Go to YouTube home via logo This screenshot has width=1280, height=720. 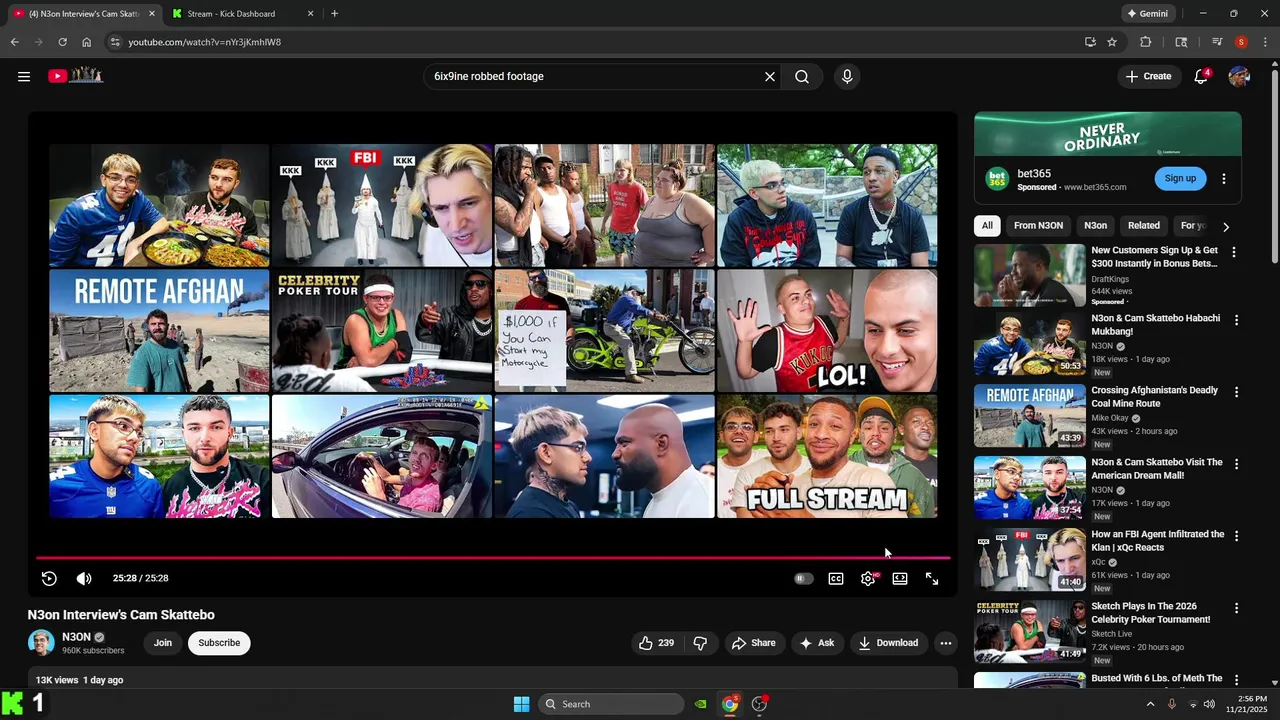(75, 75)
